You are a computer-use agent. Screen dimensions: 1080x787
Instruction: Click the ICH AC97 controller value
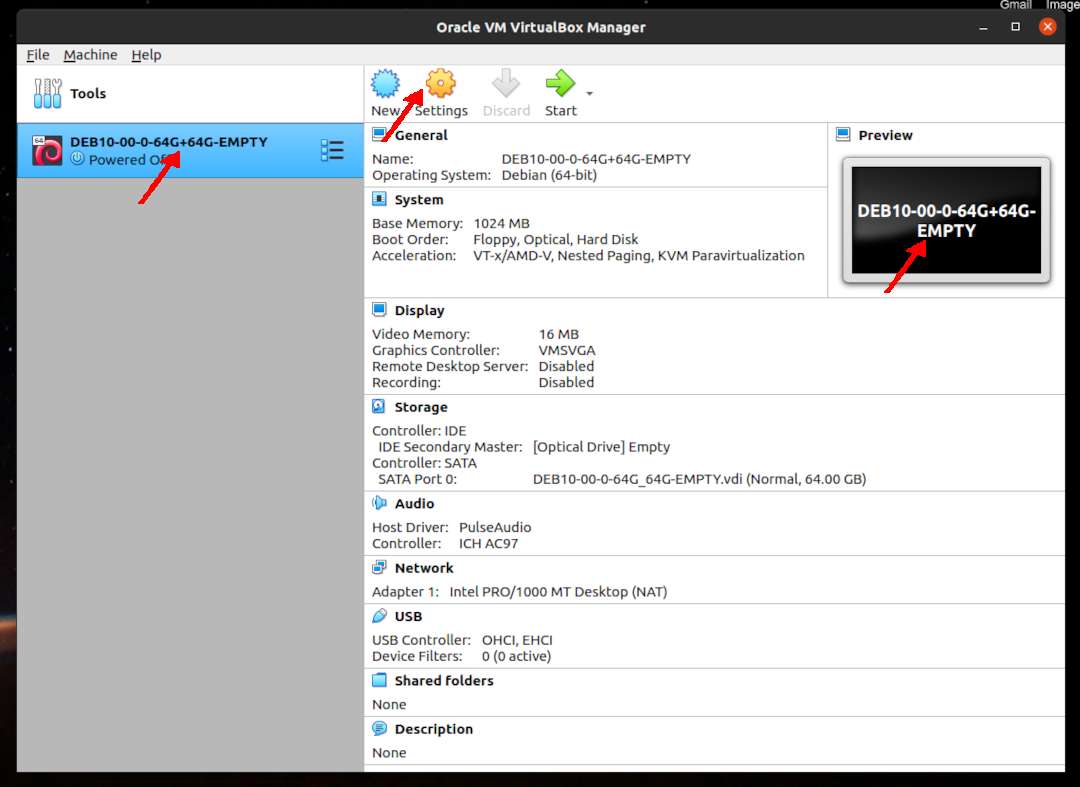pyautogui.click(x=488, y=544)
